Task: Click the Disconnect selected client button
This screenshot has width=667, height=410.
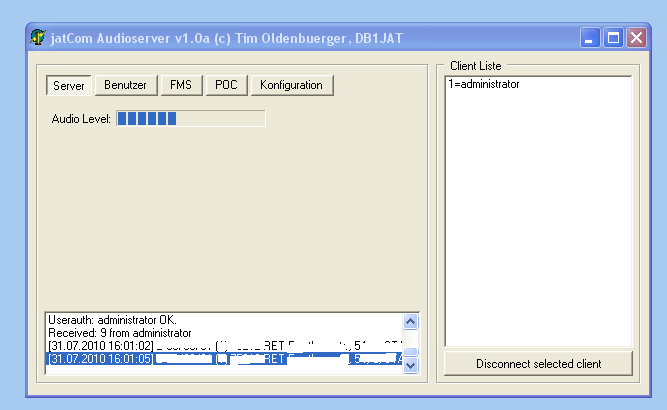Action: 538,363
